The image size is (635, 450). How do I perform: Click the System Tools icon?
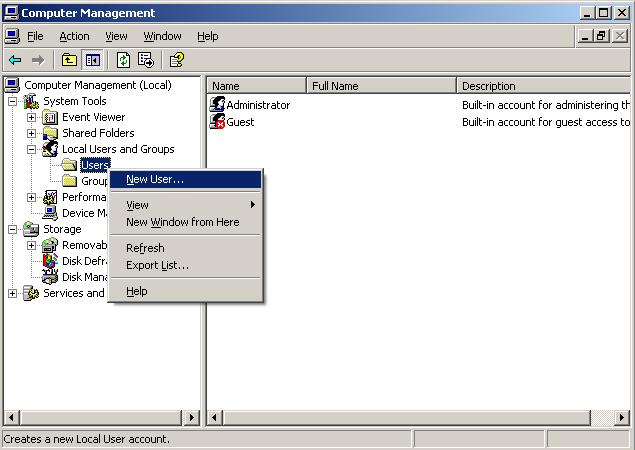point(31,101)
